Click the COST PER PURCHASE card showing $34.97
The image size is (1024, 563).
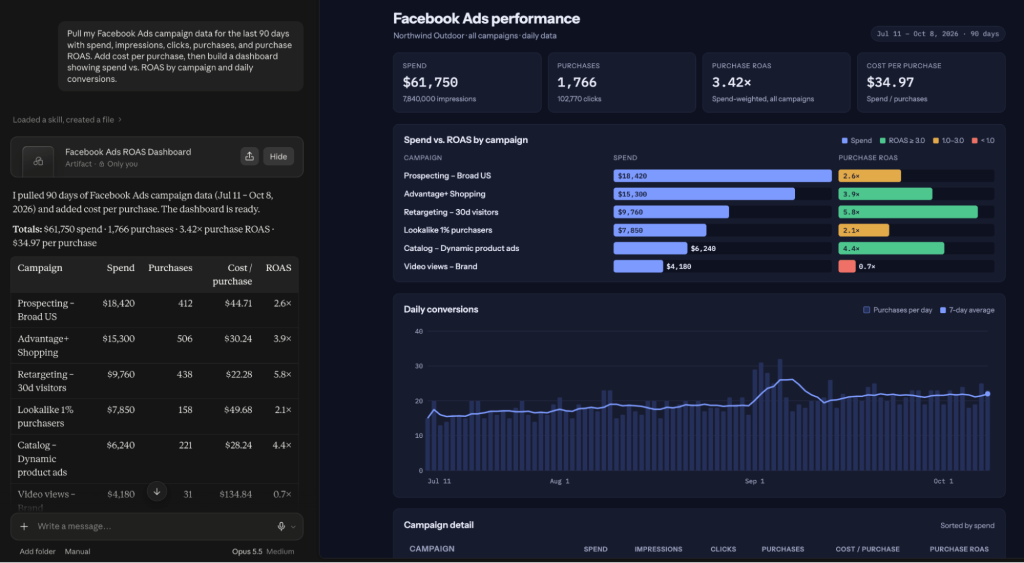coord(931,82)
